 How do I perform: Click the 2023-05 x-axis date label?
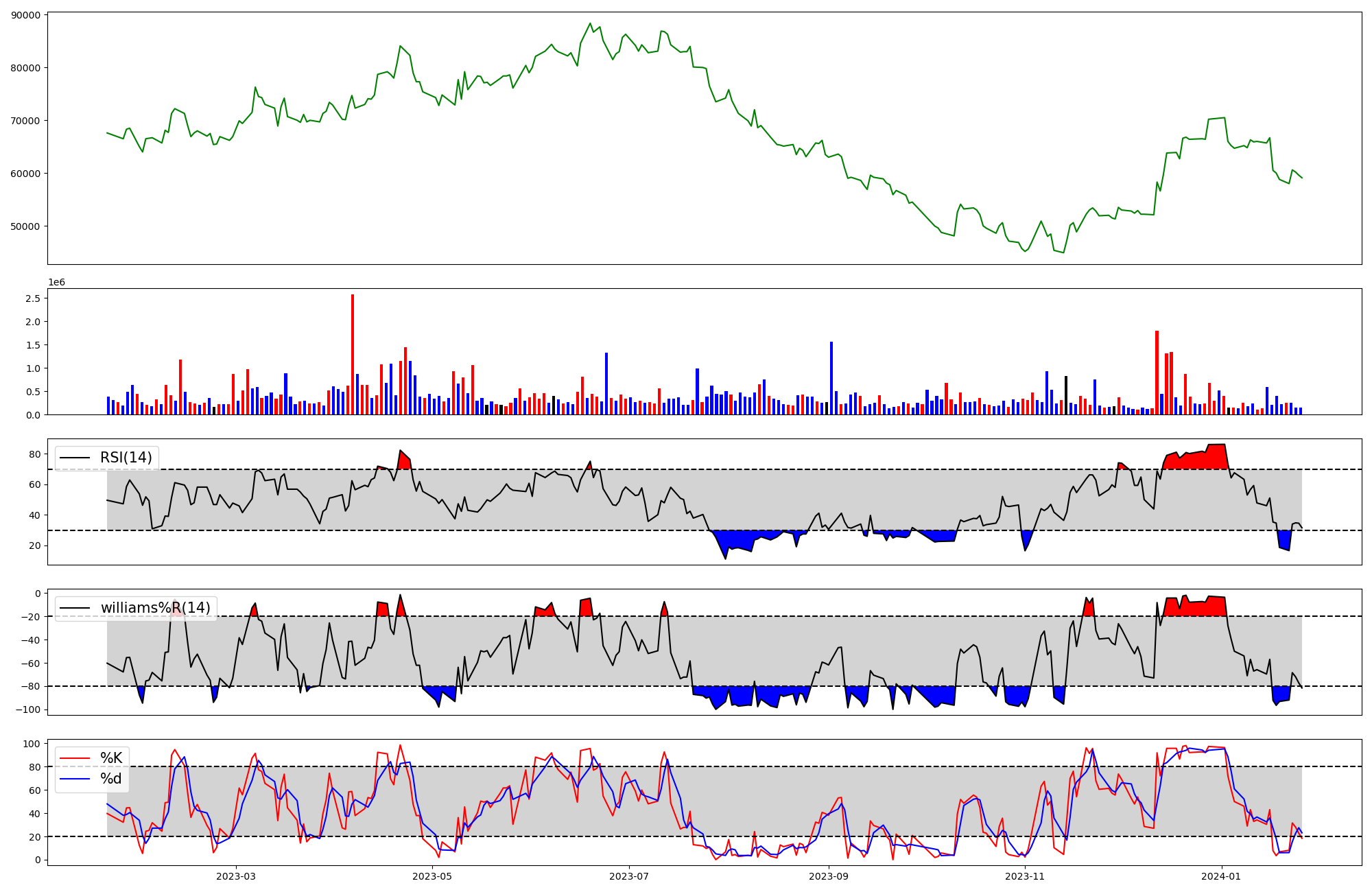click(x=432, y=876)
